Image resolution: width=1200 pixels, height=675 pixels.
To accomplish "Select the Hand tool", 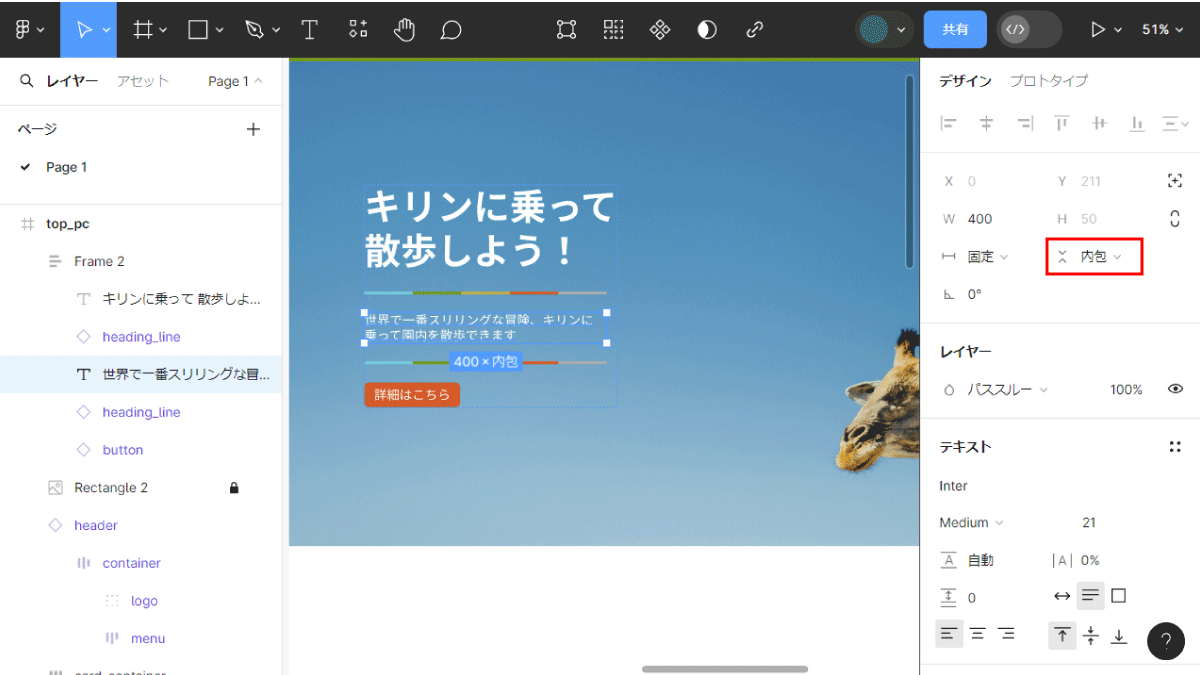I will [x=404, y=30].
